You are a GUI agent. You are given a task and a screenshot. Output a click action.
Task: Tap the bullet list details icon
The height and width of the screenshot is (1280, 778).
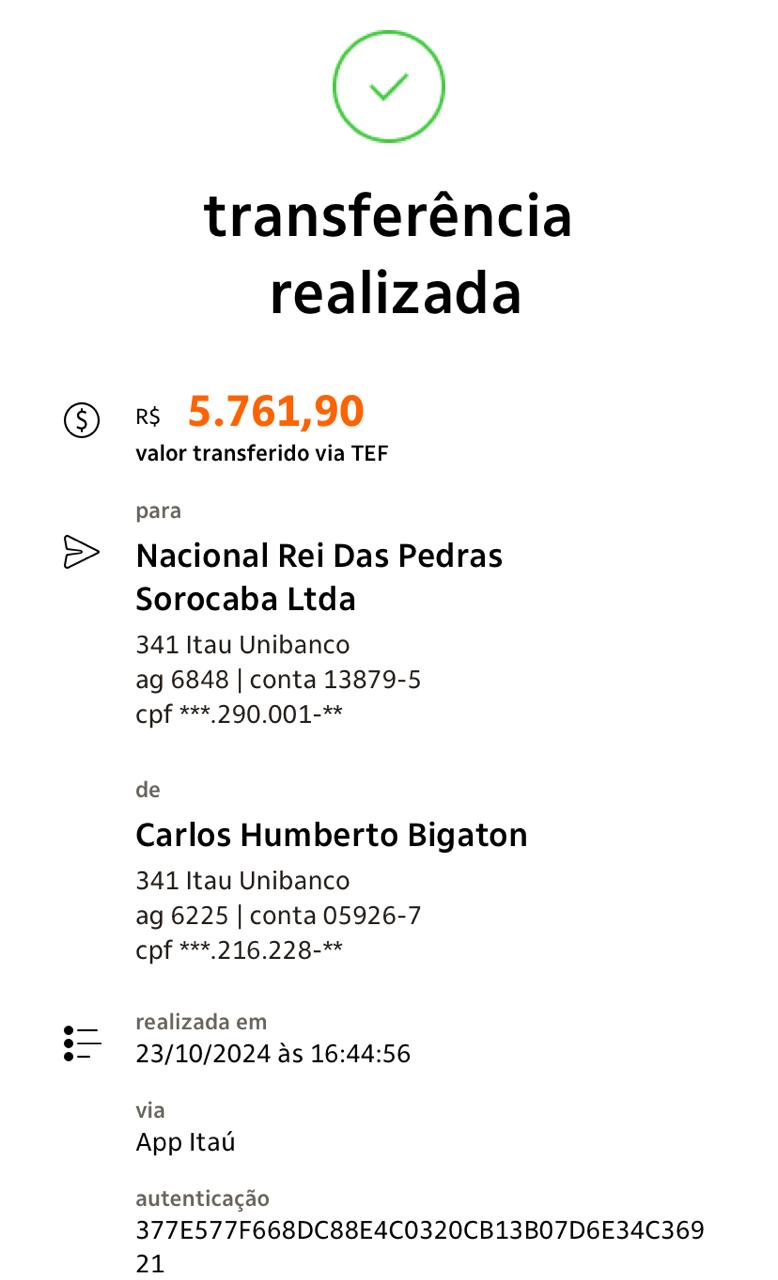pos(81,1042)
